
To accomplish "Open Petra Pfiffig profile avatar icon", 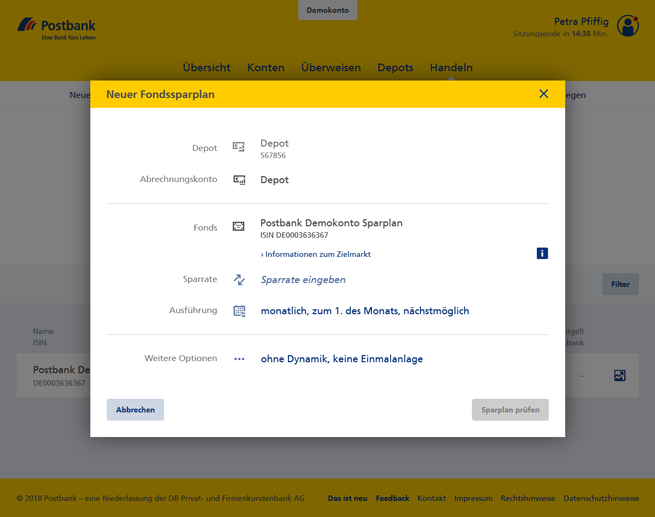I will [628, 26].
